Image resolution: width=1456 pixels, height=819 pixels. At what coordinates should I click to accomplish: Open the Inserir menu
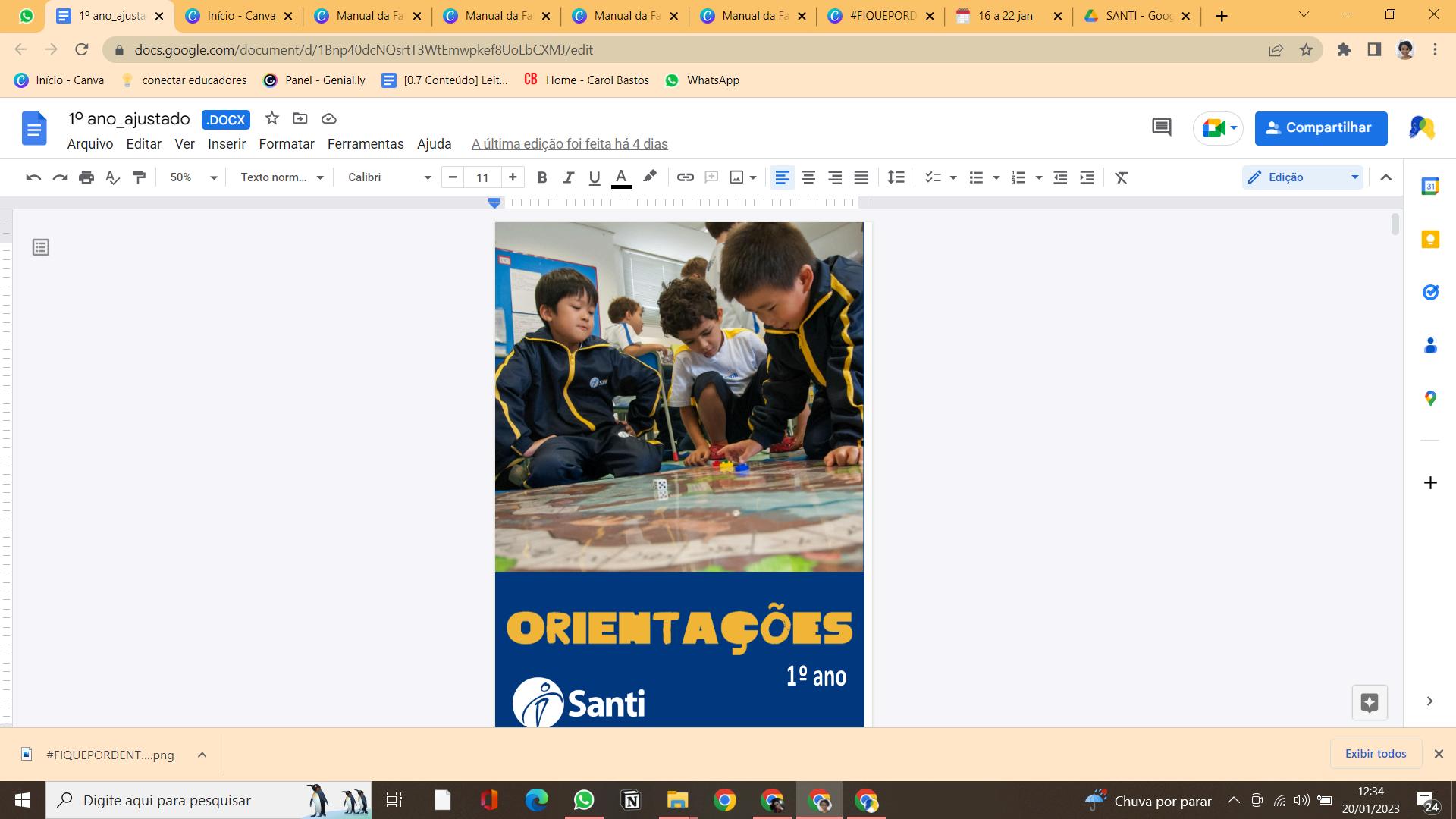tap(226, 144)
